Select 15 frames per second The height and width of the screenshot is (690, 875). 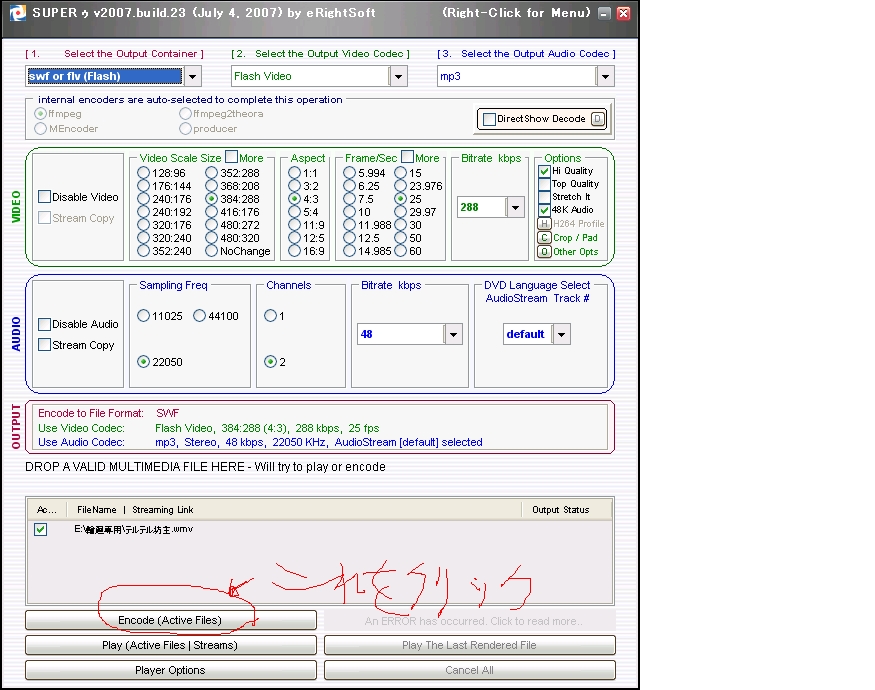point(401,173)
